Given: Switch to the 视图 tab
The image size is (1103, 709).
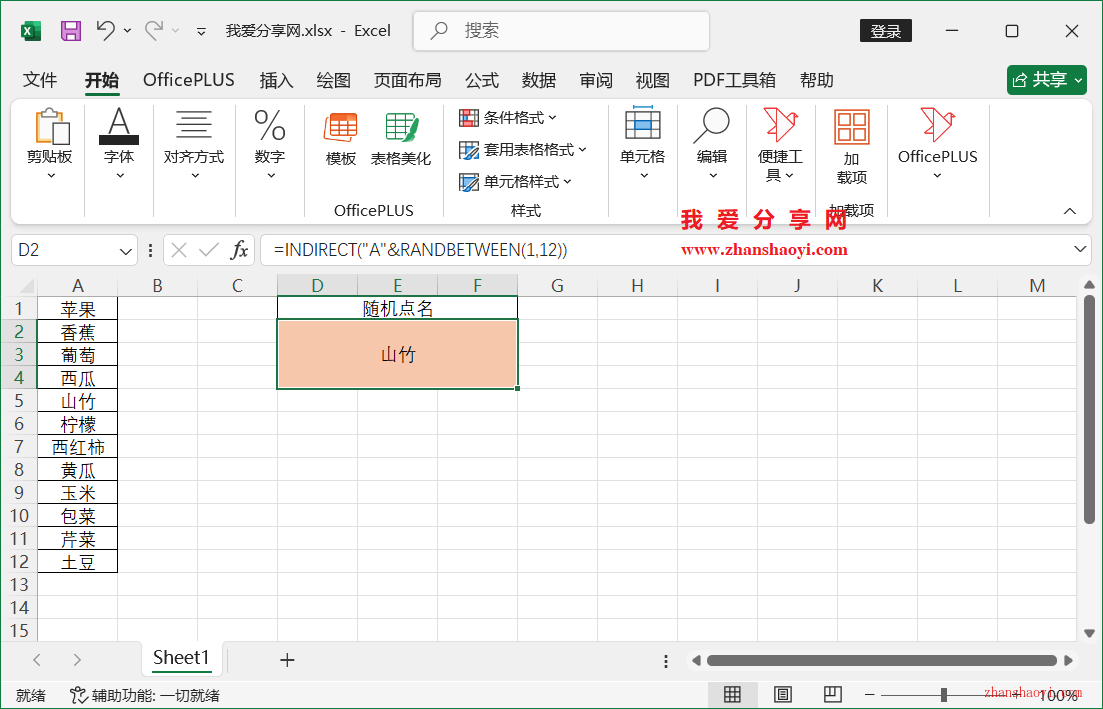Looking at the screenshot, I should [x=652, y=80].
